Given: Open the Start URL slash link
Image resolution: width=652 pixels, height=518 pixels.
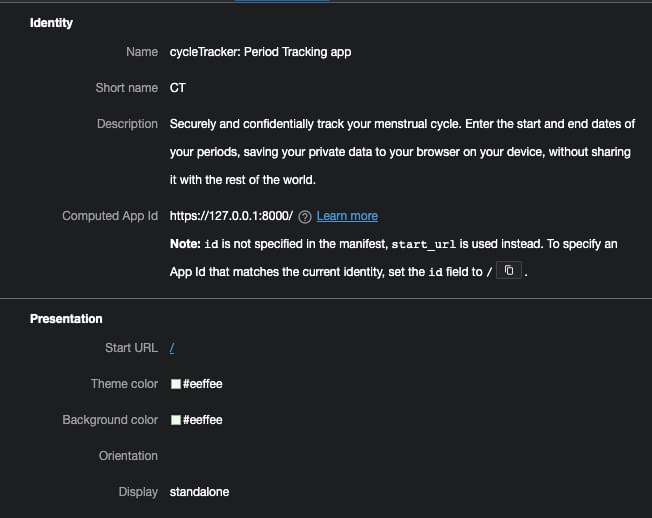Looking at the screenshot, I should pos(173,348).
